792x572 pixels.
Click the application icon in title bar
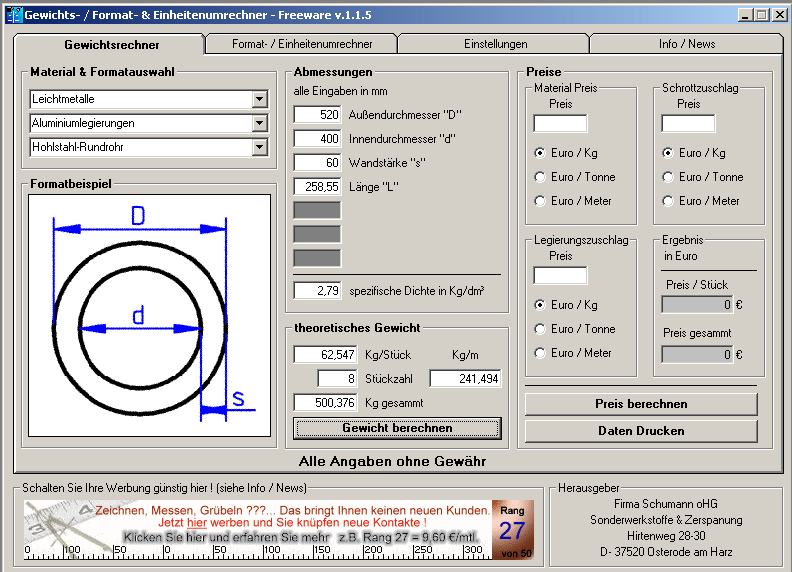tap(15, 15)
